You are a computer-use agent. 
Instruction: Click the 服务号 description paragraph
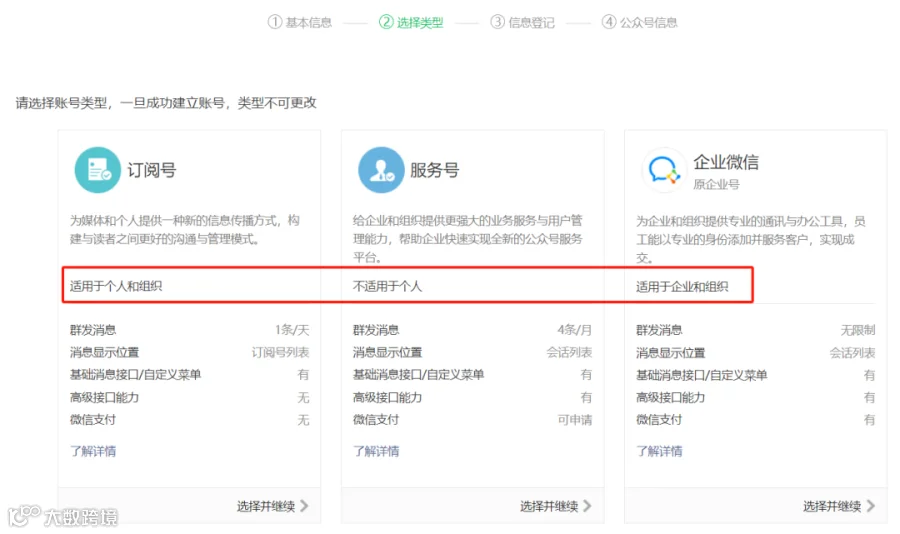point(468,239)
